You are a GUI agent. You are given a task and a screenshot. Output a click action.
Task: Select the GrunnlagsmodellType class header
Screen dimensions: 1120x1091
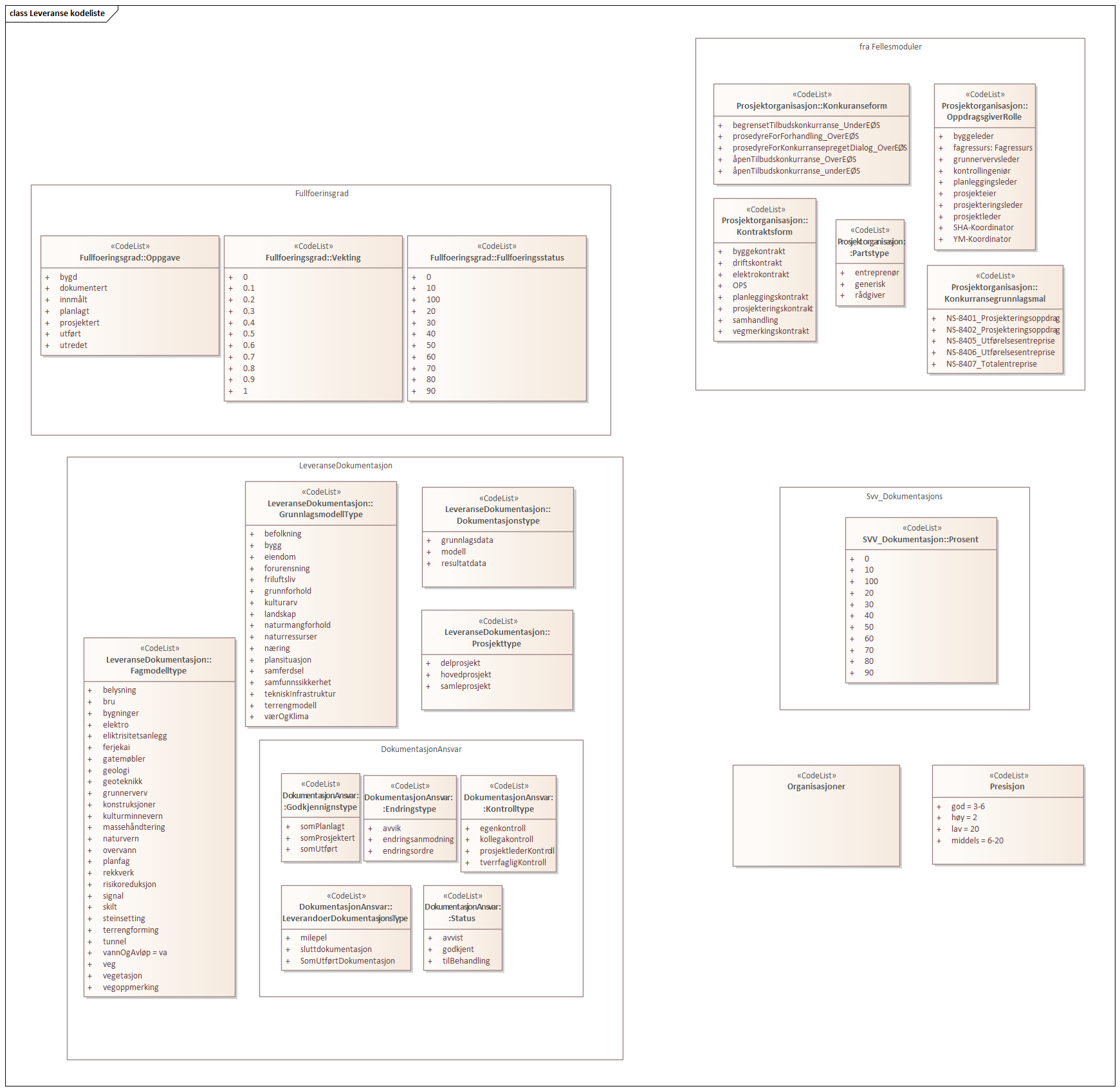(x=321, y=503)
